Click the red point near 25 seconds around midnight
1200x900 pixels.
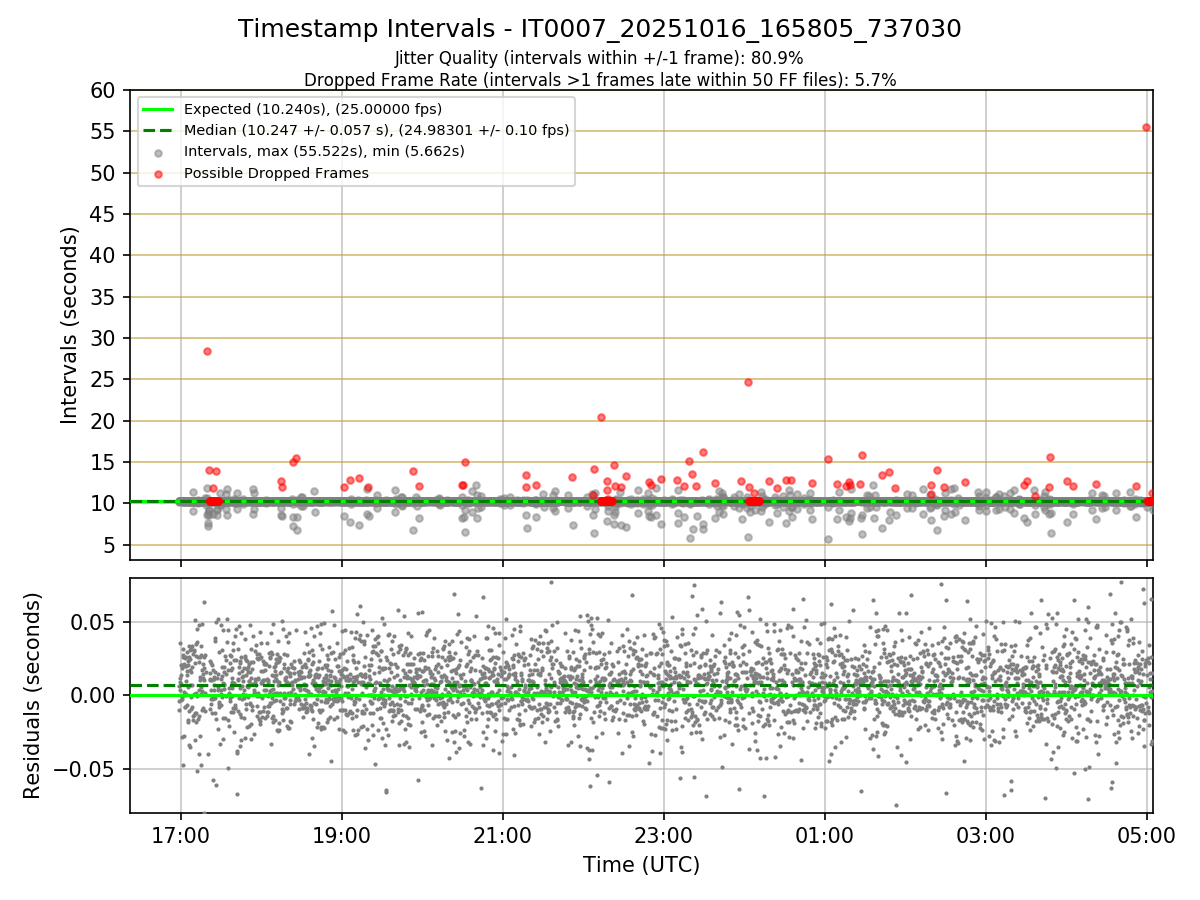point(748,382)
